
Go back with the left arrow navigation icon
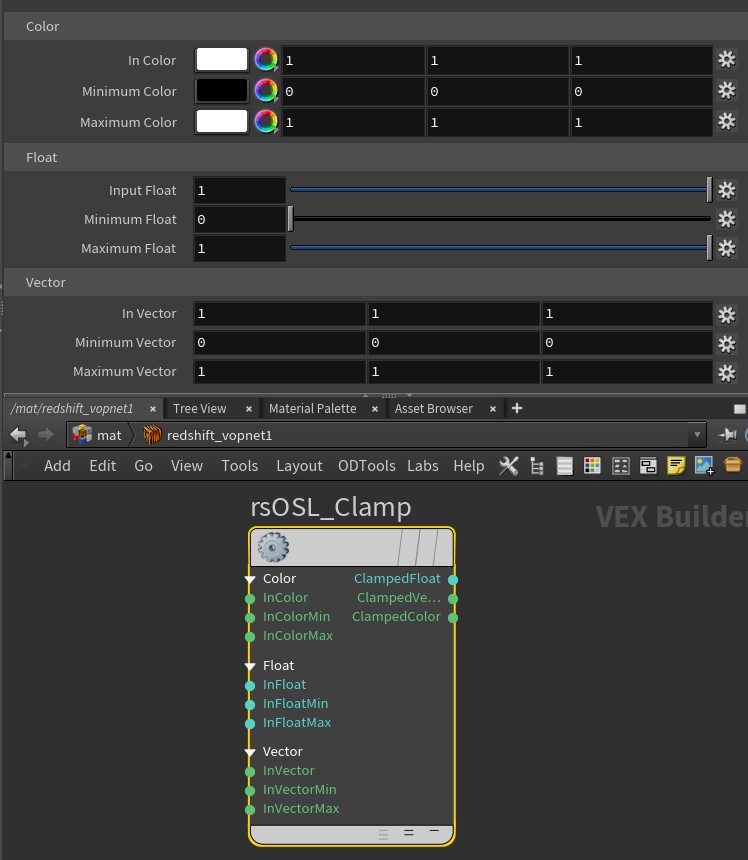coord(19,435)
